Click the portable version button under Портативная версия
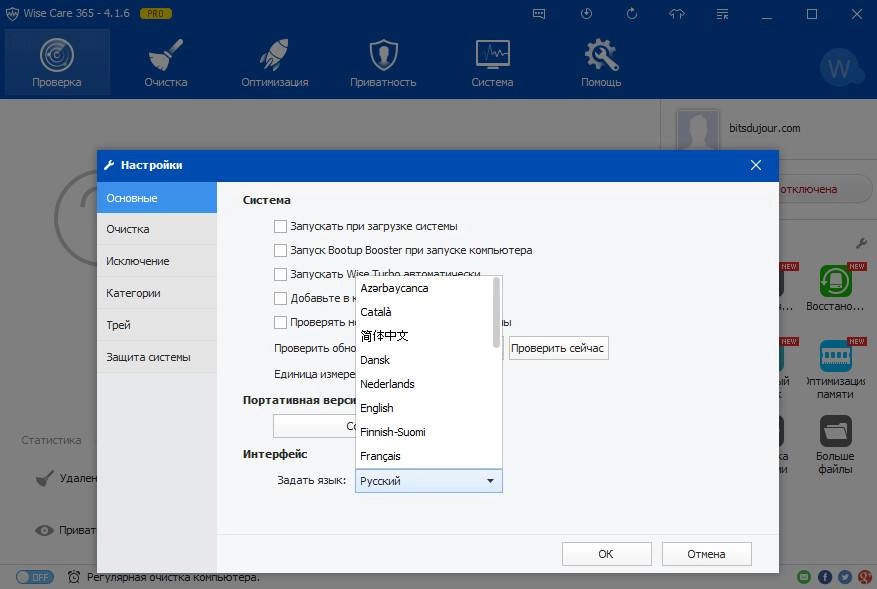The width and height of the screenshot is (877, 589). coord(314,426)
